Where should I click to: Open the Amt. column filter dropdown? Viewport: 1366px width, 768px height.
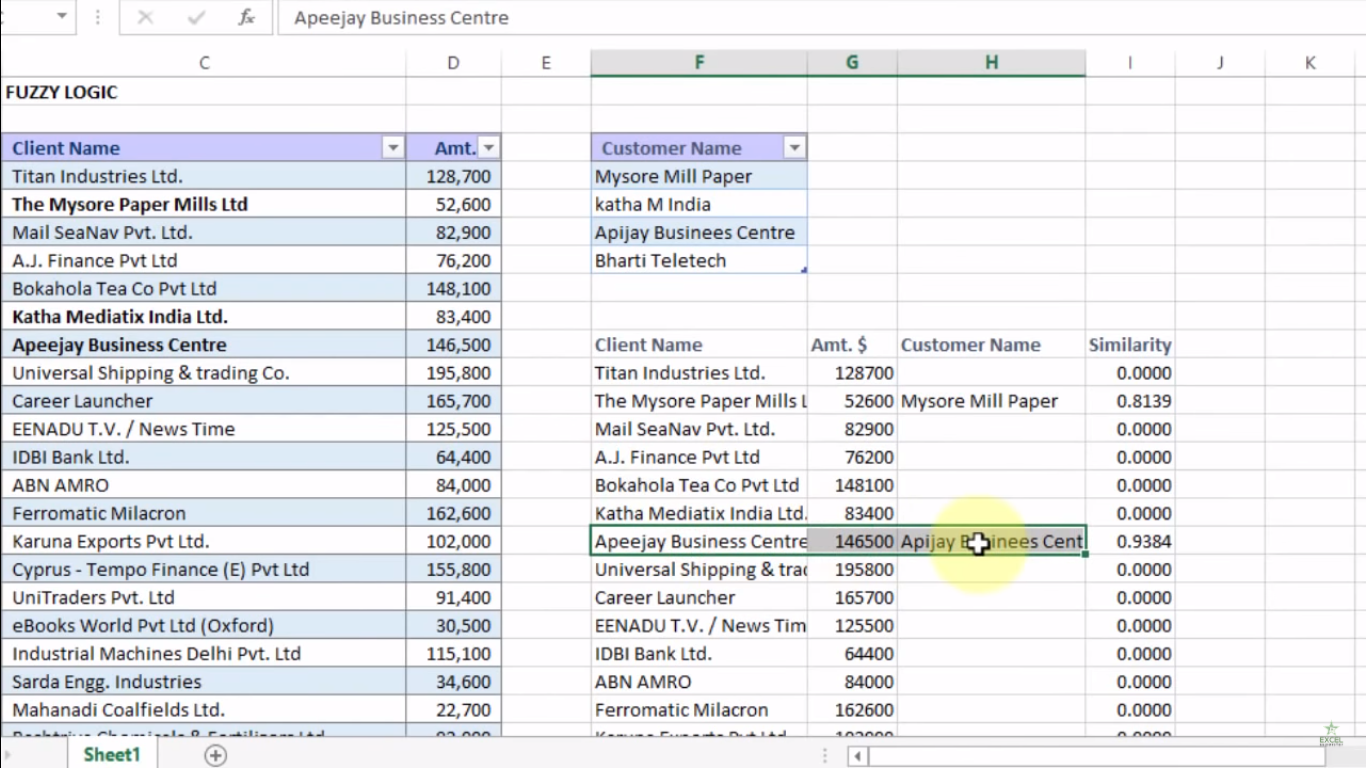click(489, 148)
